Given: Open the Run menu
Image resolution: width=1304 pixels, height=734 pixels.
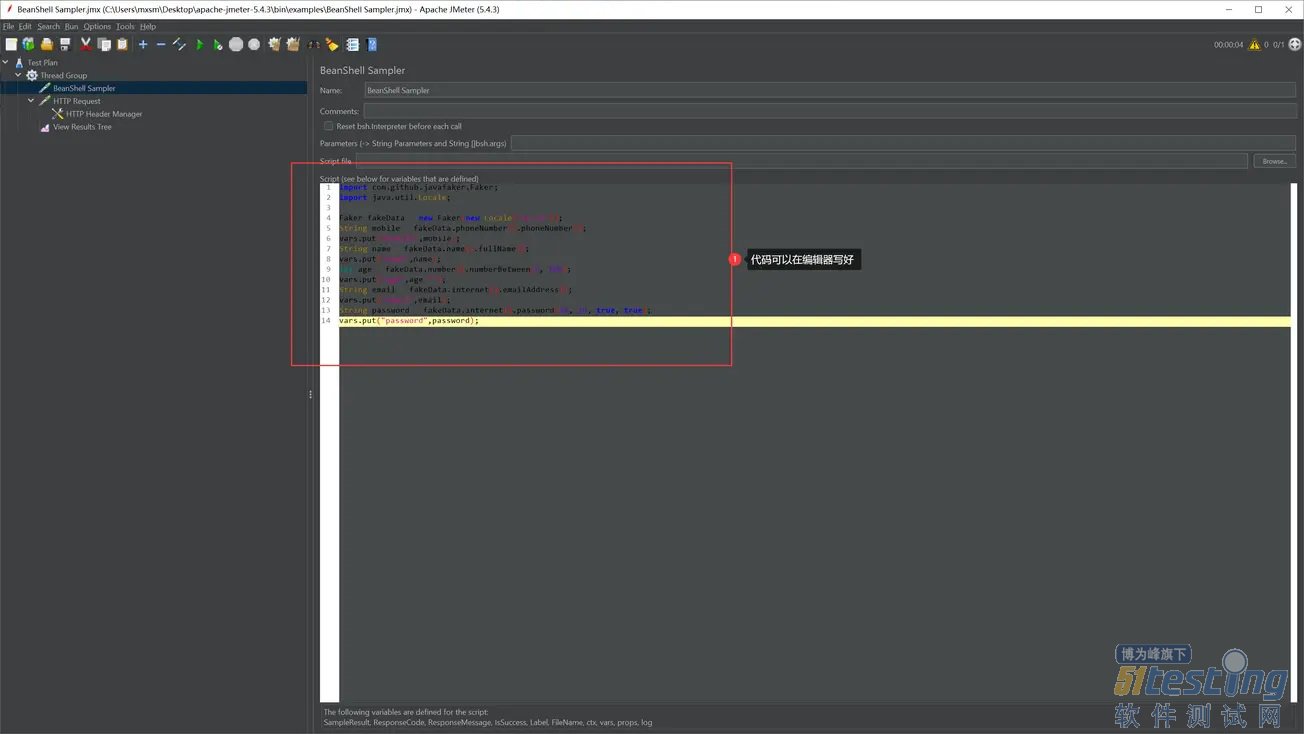Looking at the screenshot, I should (71, 26).
